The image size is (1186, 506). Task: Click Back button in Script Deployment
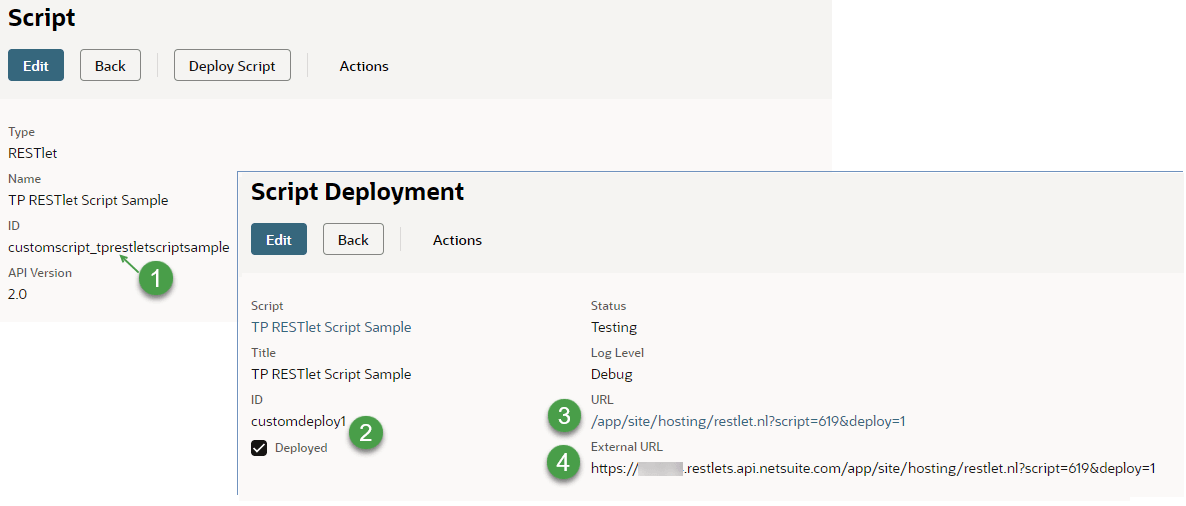click(x=353, y=239)
